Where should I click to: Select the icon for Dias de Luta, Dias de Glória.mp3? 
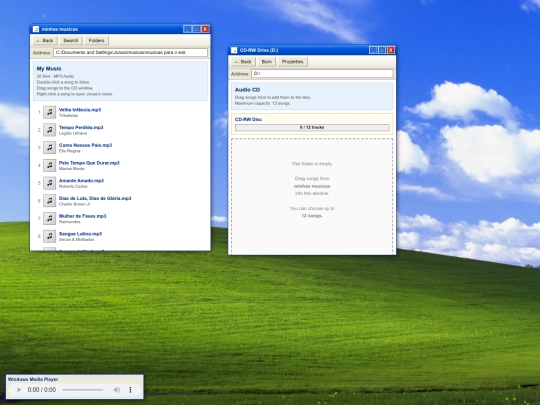coord(50,201)
